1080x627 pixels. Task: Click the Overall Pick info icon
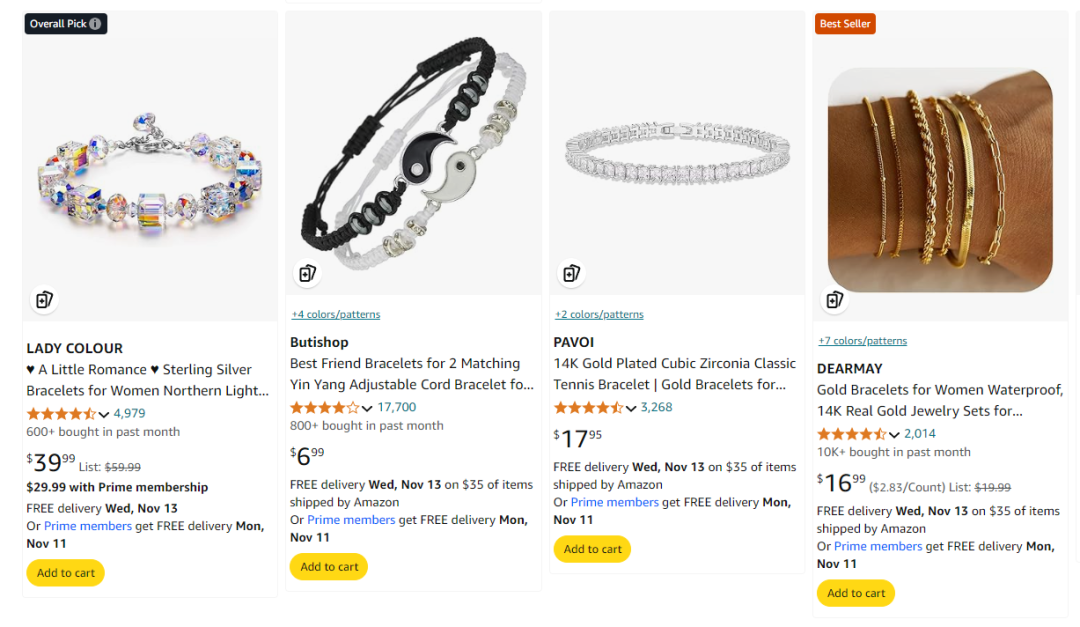pos(95,24)
